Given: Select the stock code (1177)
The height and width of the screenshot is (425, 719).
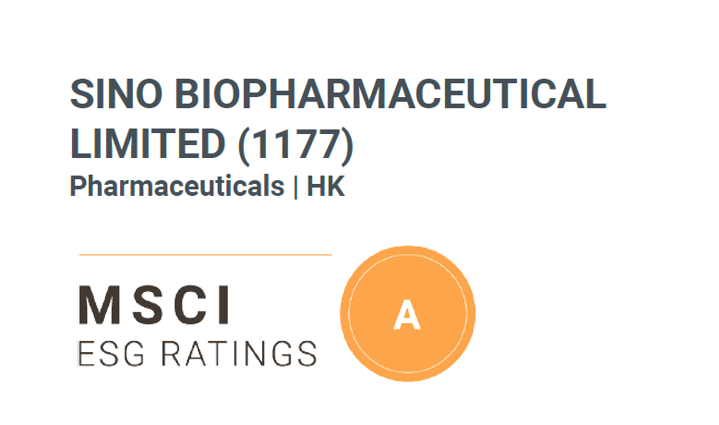Looking at the screenshot, I should pos(294,145).
